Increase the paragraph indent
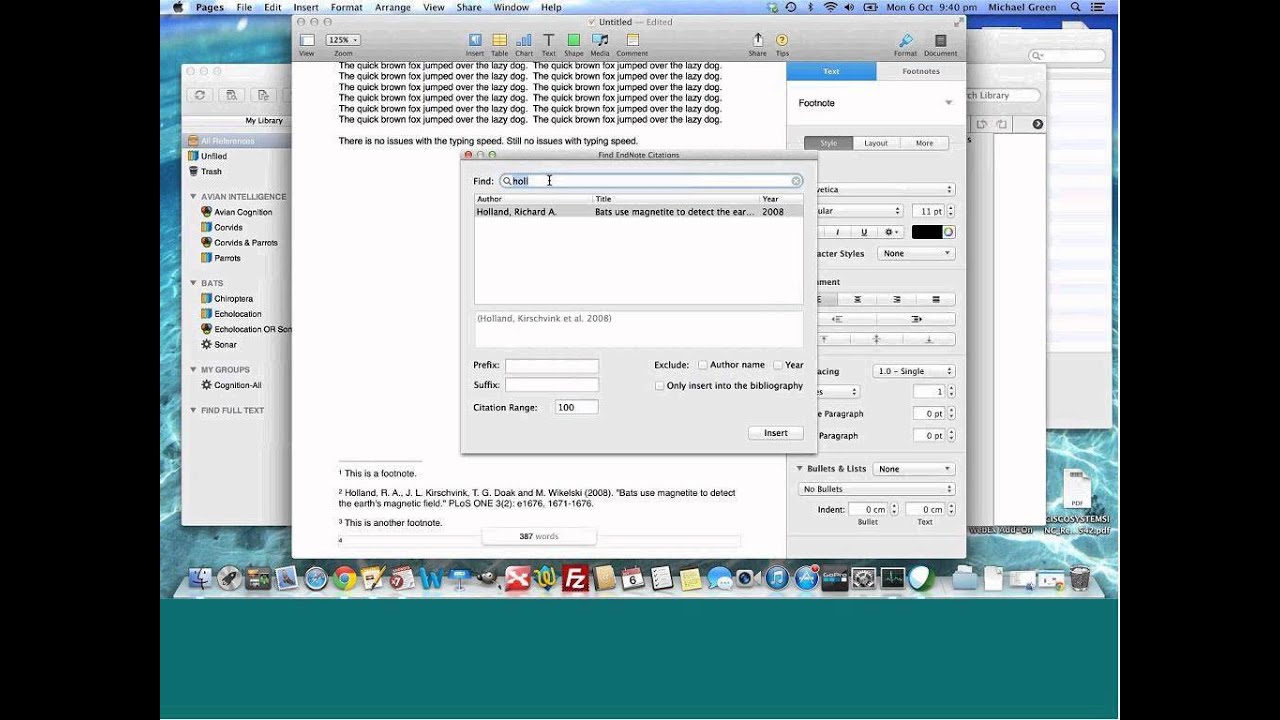Viewport: 1280px width, 720px height. [x=916, y=319]
